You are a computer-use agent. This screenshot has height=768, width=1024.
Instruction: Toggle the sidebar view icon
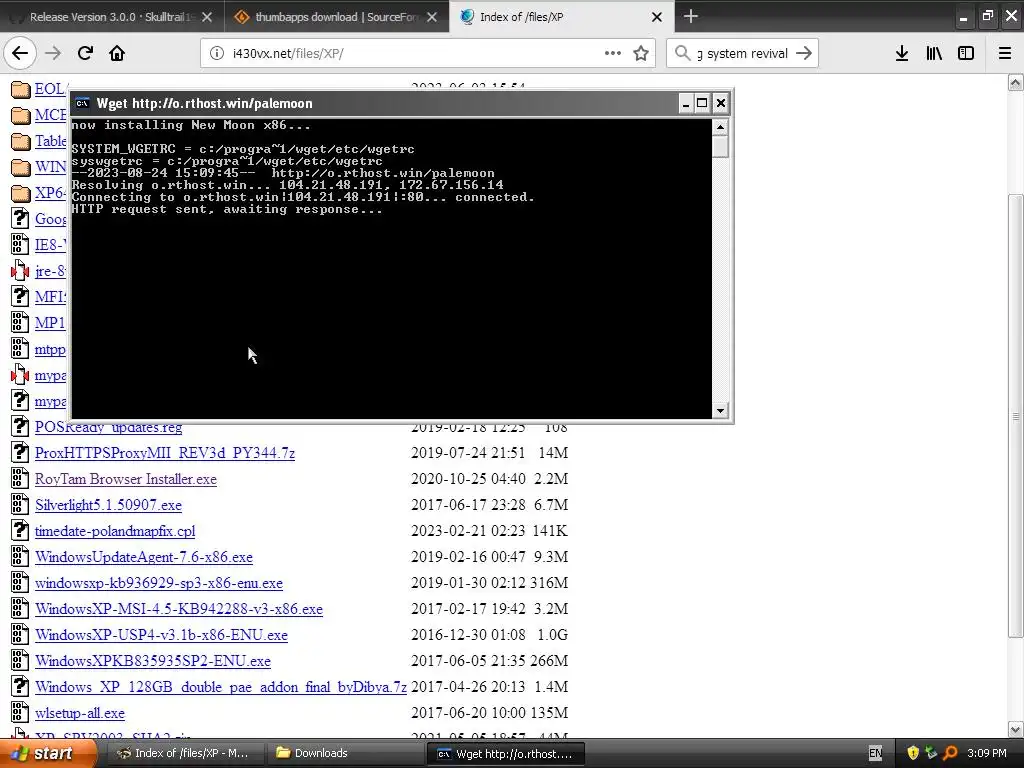click(966, 54)
